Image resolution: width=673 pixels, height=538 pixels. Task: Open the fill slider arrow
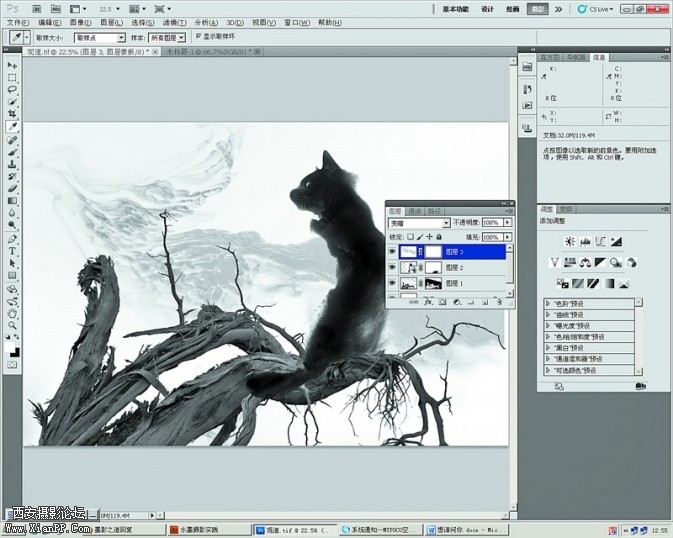point(508,237)
